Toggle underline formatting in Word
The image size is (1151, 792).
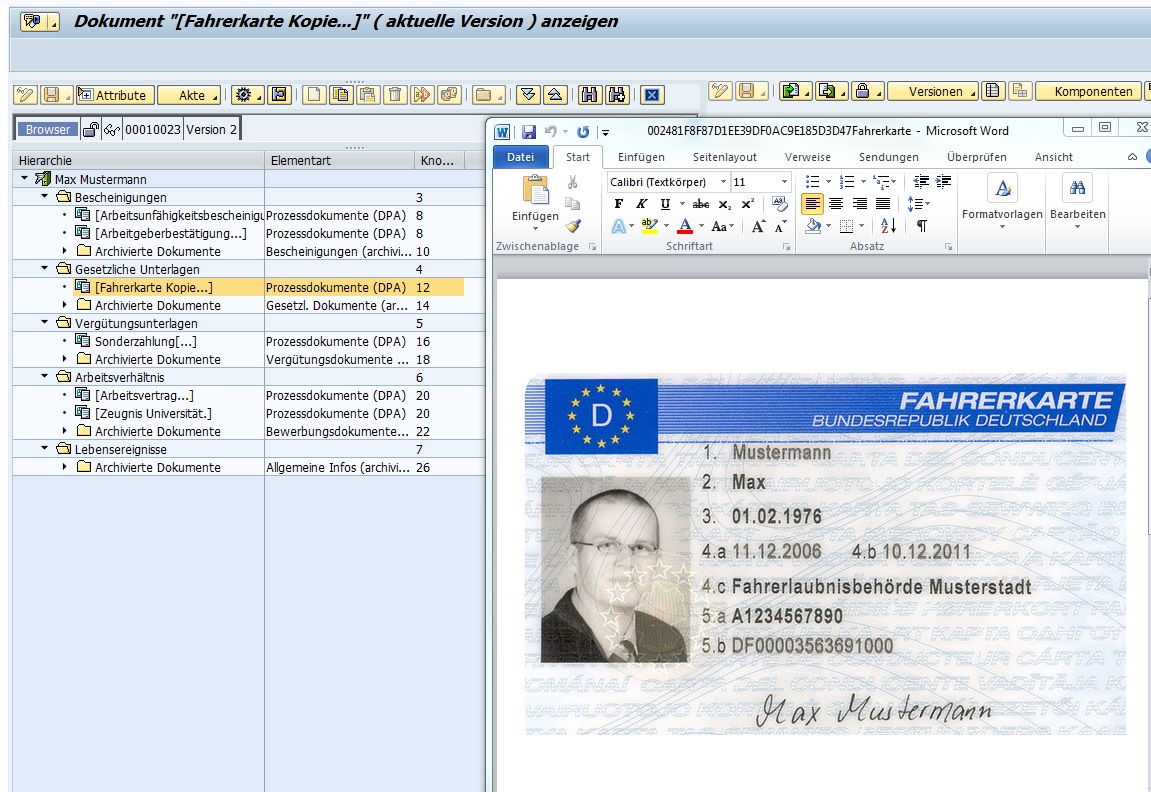pos(665,204)
